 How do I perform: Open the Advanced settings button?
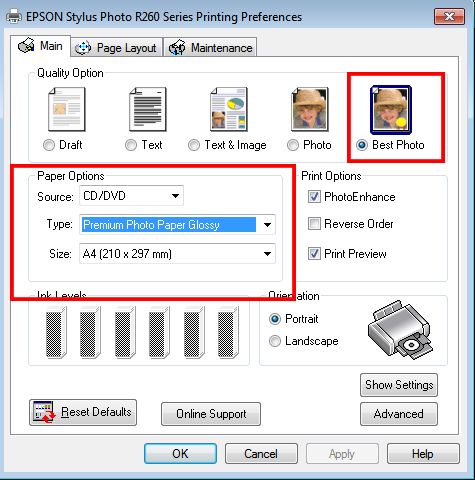399,414
